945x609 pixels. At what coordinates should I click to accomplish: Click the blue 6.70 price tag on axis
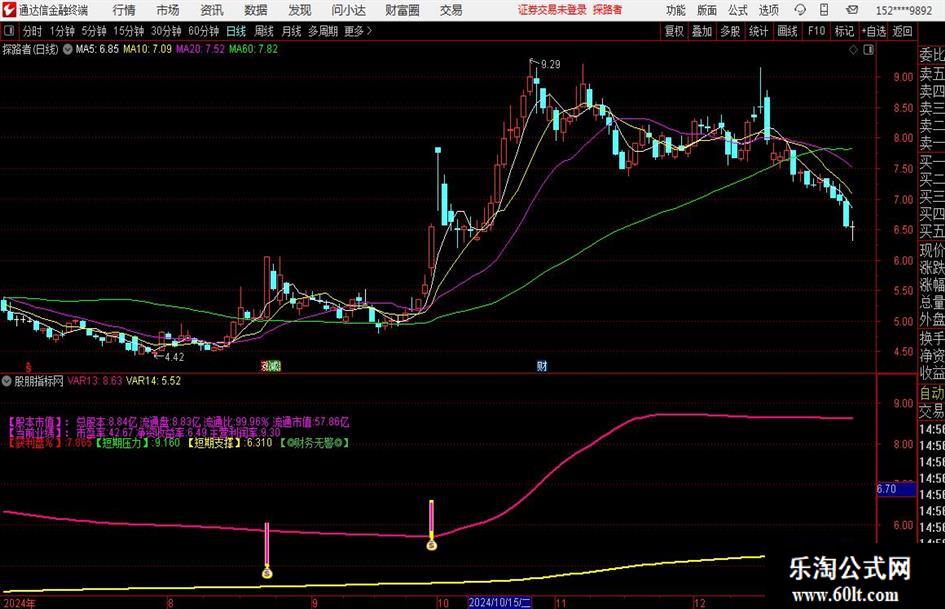(896, 489)
